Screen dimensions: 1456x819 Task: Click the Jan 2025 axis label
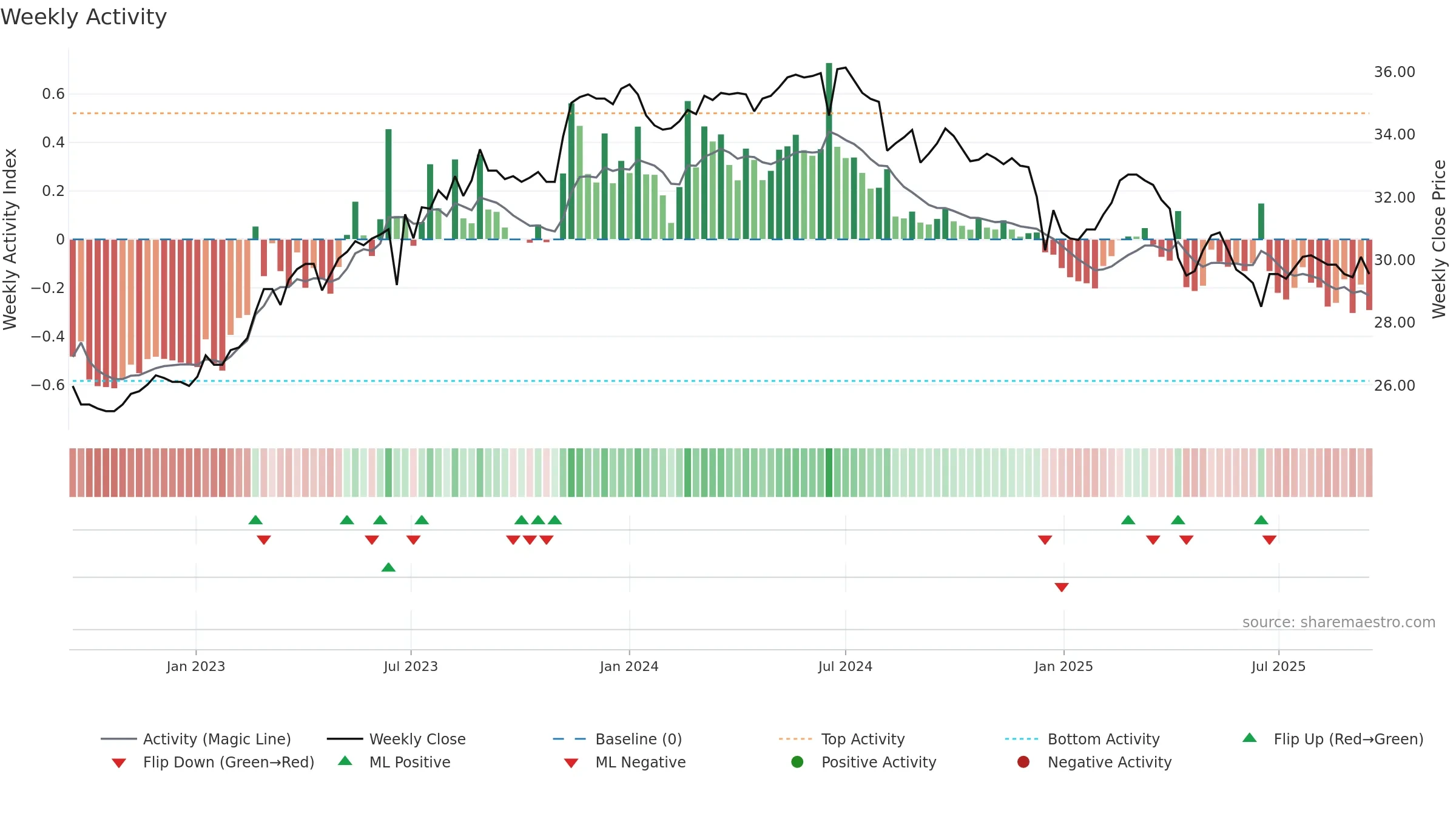tap(1063, 666)
